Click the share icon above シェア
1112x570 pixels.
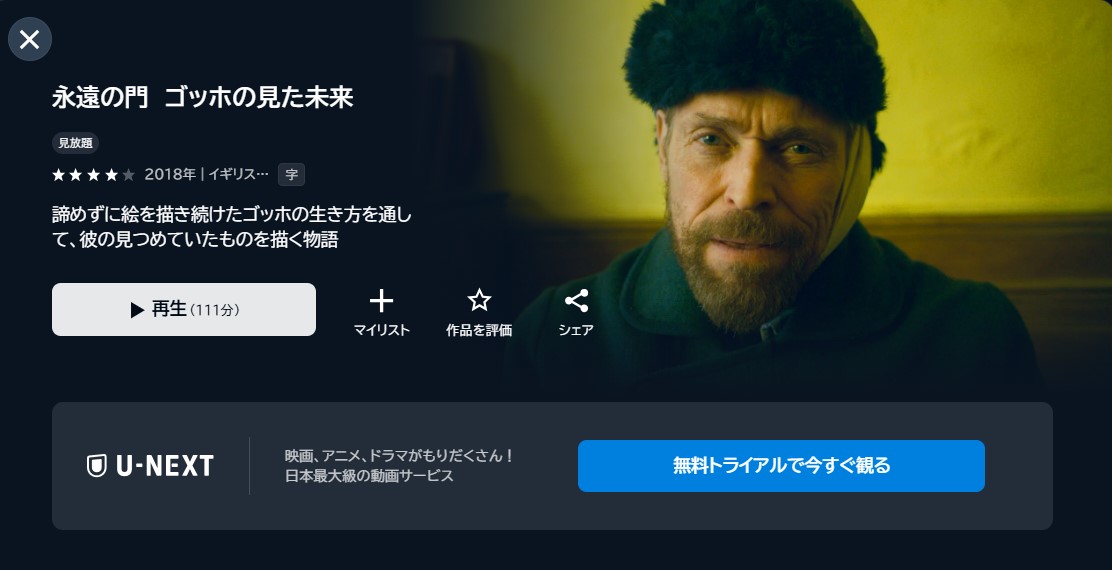point(576,301)
